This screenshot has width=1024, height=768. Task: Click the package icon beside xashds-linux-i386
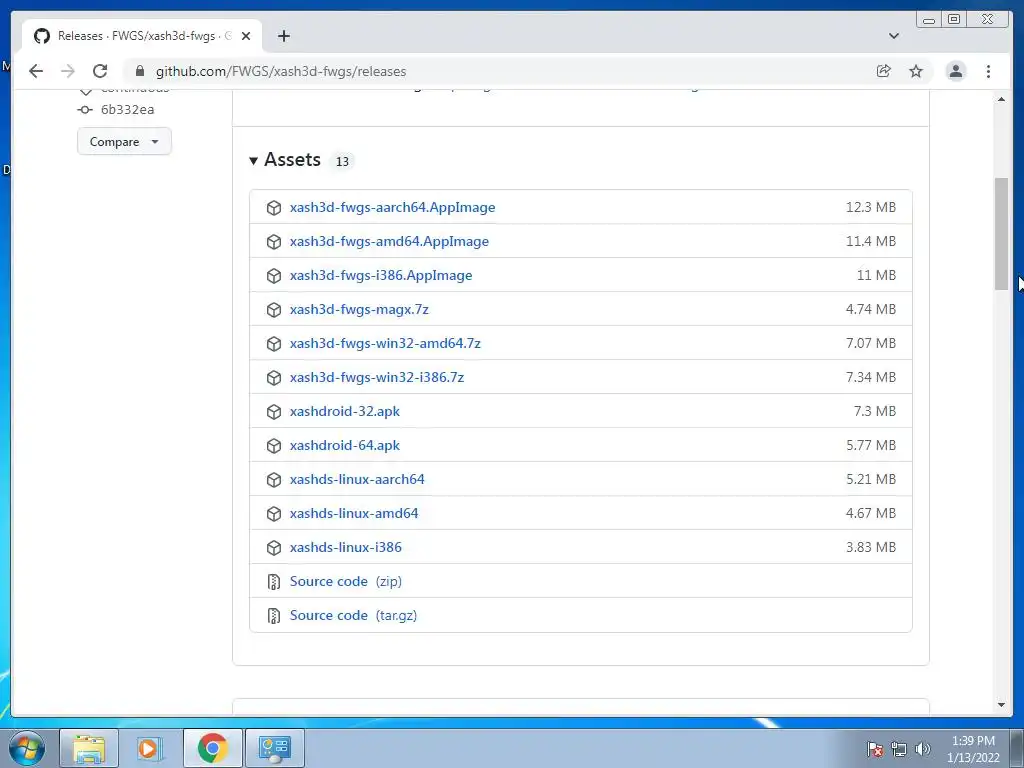[274, 547]
